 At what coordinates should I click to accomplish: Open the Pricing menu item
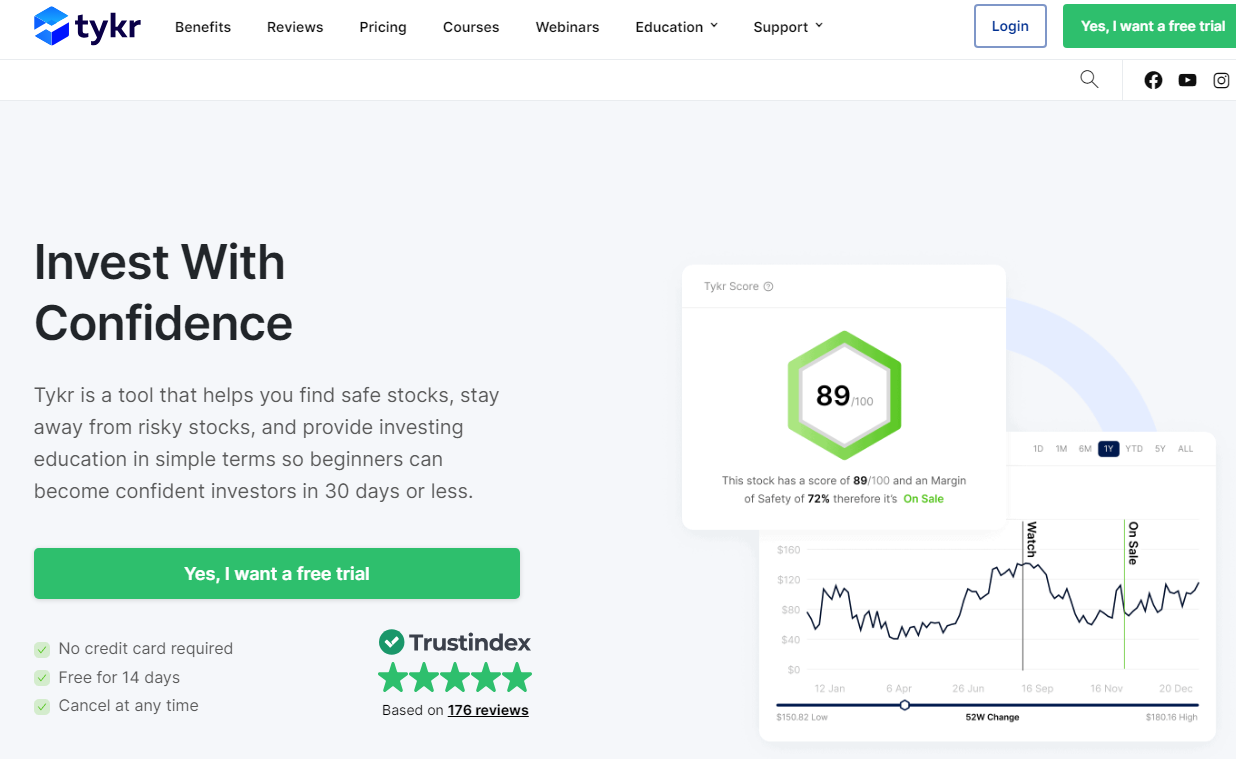383,27
